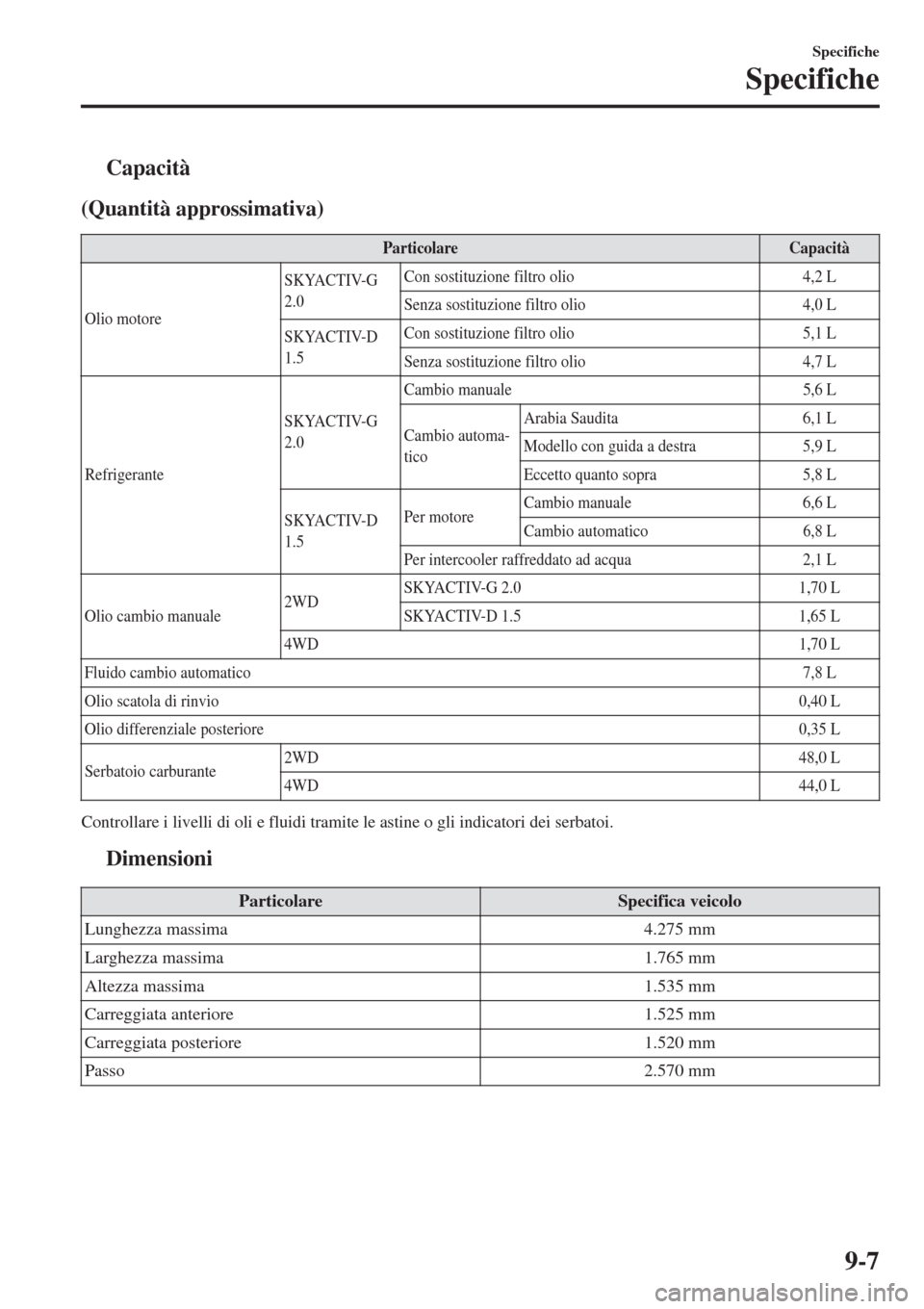Select the Passo dimension row
This screenshot has width=924, height=1309.
coord(480,1071)
